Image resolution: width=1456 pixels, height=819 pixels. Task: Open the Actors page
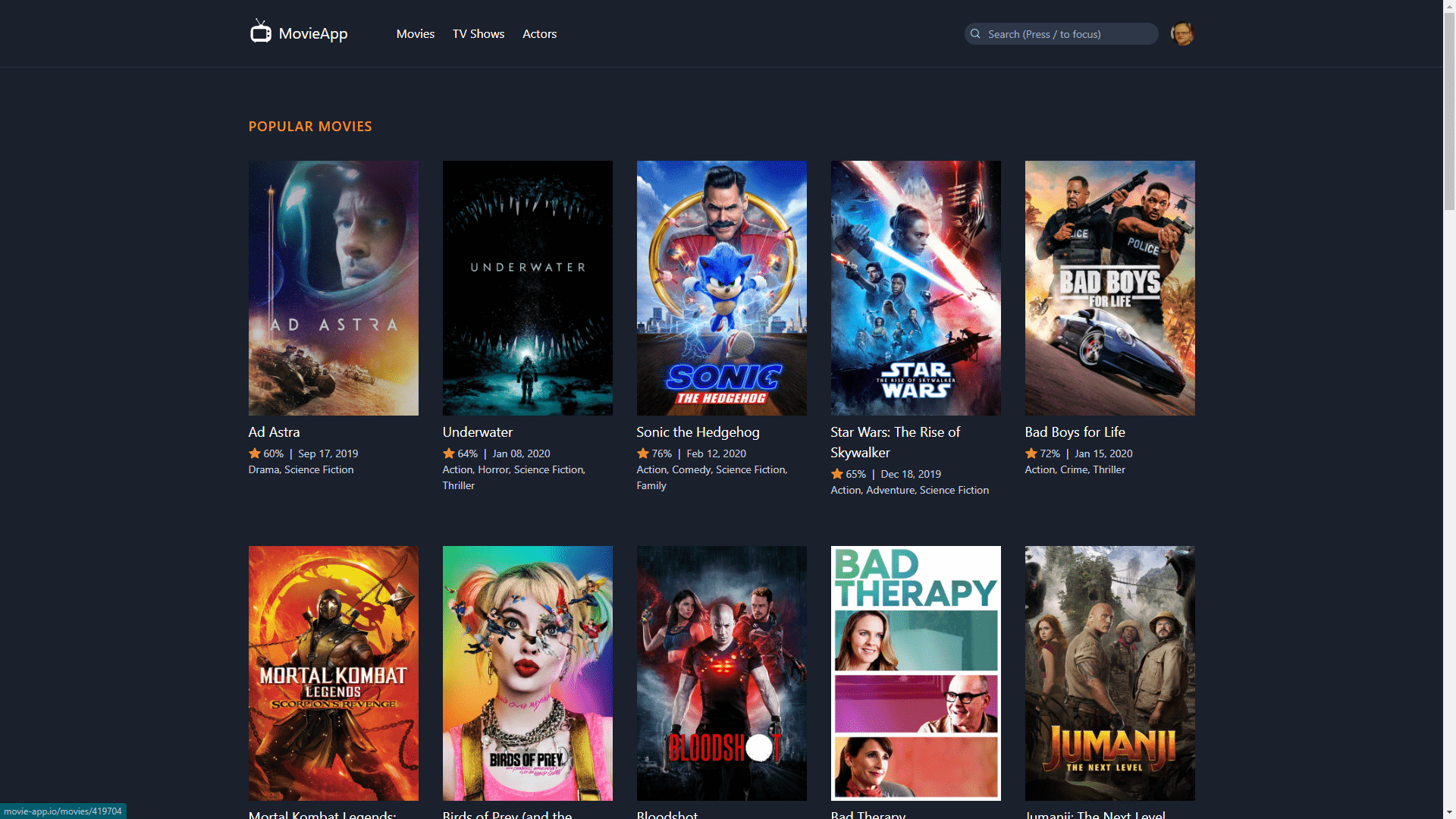[x=539, y=33]
